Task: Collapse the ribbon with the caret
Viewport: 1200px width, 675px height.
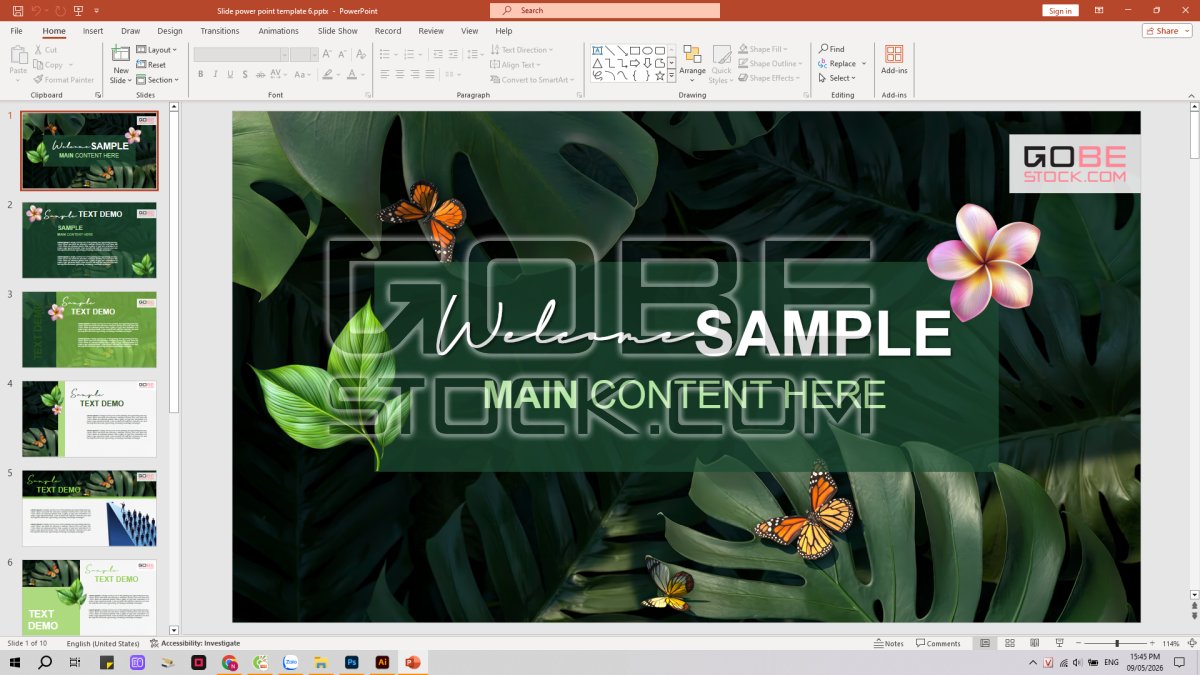Action: pyautogui.click(x=1190, y=94)
